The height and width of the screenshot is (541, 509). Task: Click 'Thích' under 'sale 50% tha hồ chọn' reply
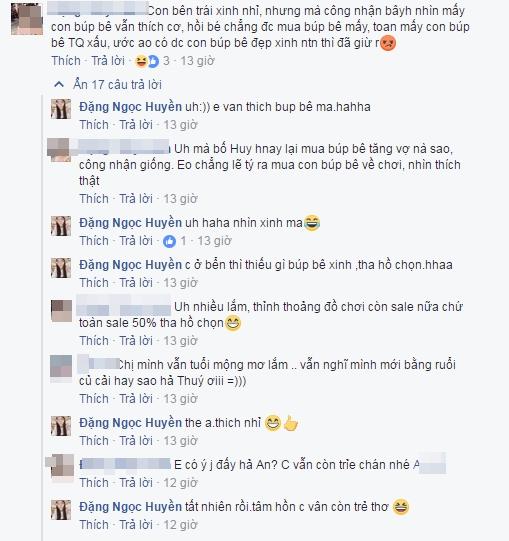tap(94, 341)
